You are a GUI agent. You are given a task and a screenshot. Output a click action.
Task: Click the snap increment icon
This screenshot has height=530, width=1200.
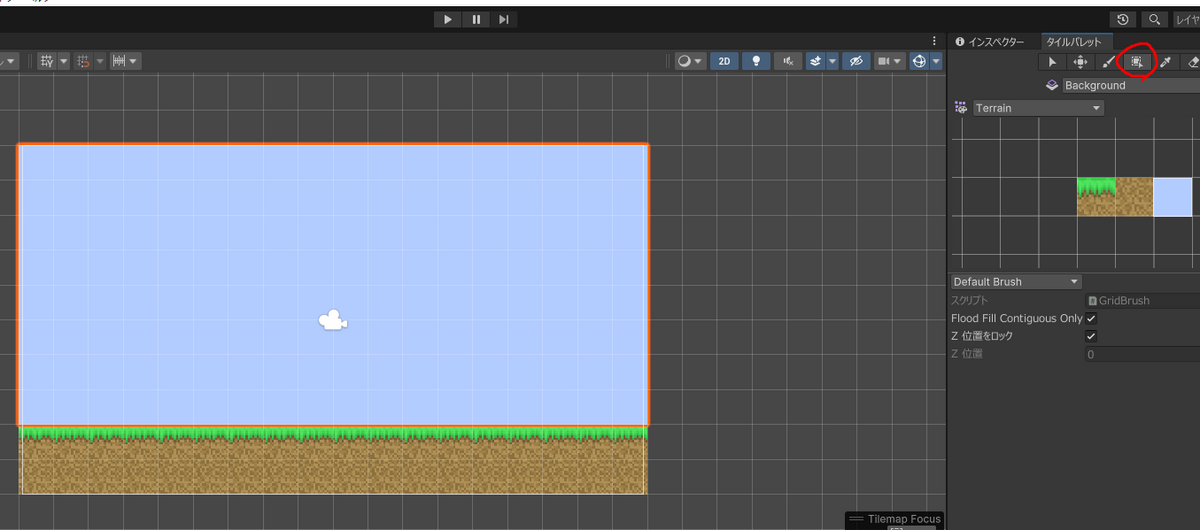coord(84,61)
